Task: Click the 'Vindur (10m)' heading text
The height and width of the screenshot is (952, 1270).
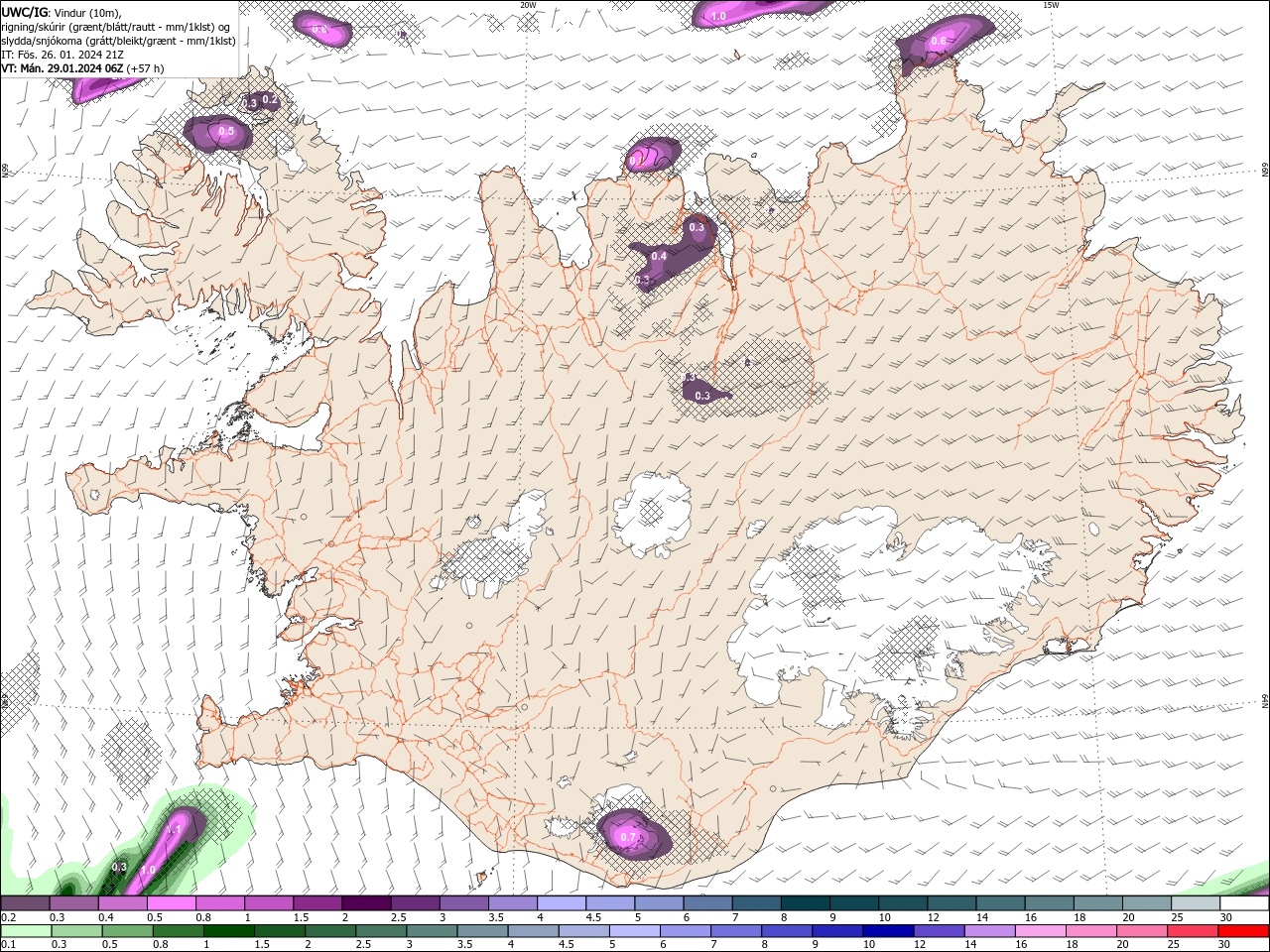Action: (x=86, y=12)
